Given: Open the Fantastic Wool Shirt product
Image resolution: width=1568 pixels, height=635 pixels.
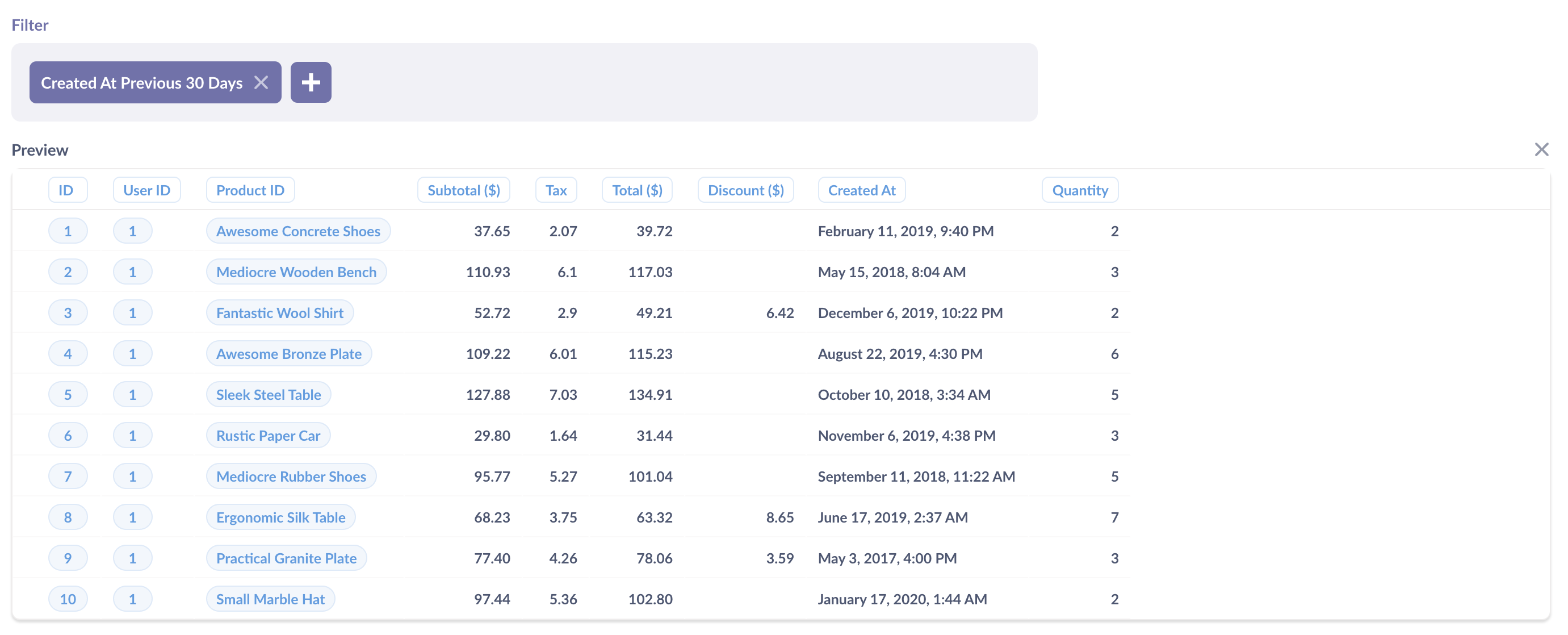Looking at the screenshot, I should point(279,312).
